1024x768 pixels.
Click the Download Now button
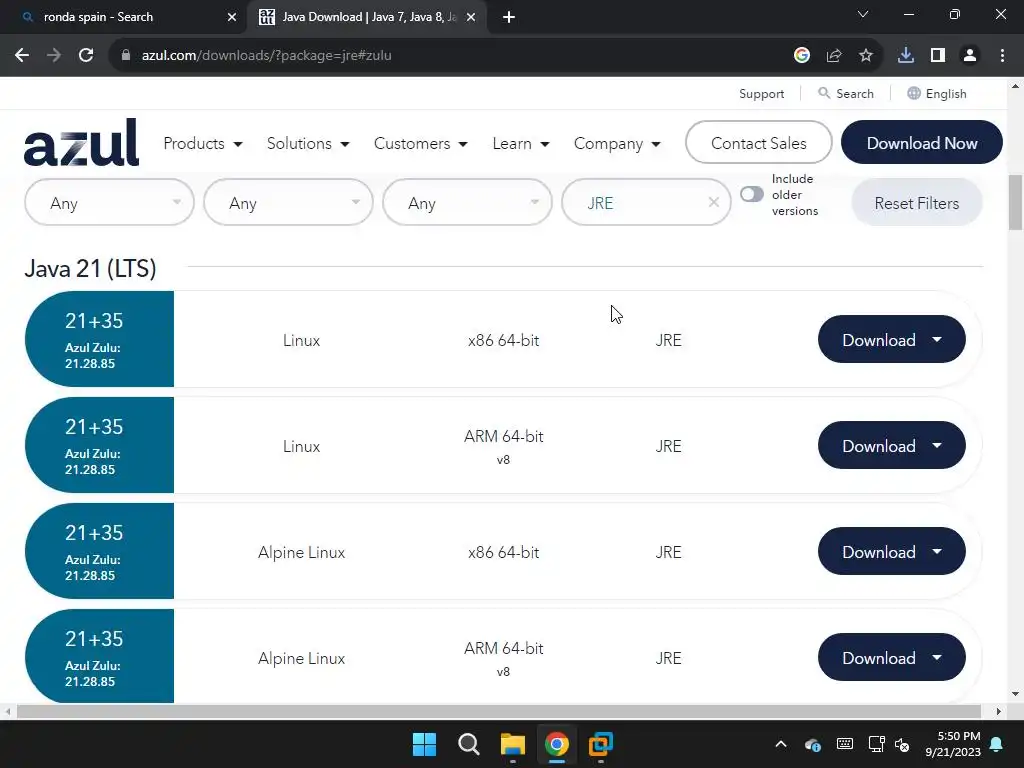[921, 142]
